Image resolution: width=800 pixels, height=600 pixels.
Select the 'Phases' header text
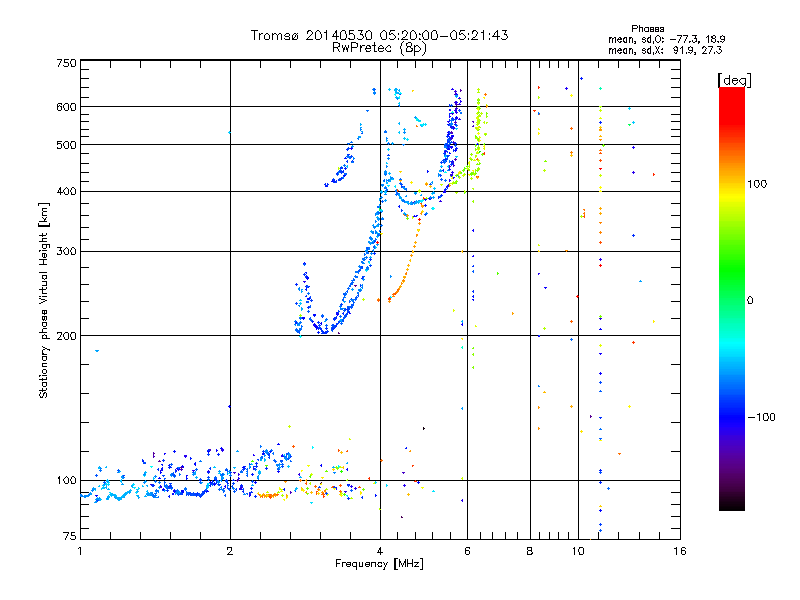coord(647,29)
